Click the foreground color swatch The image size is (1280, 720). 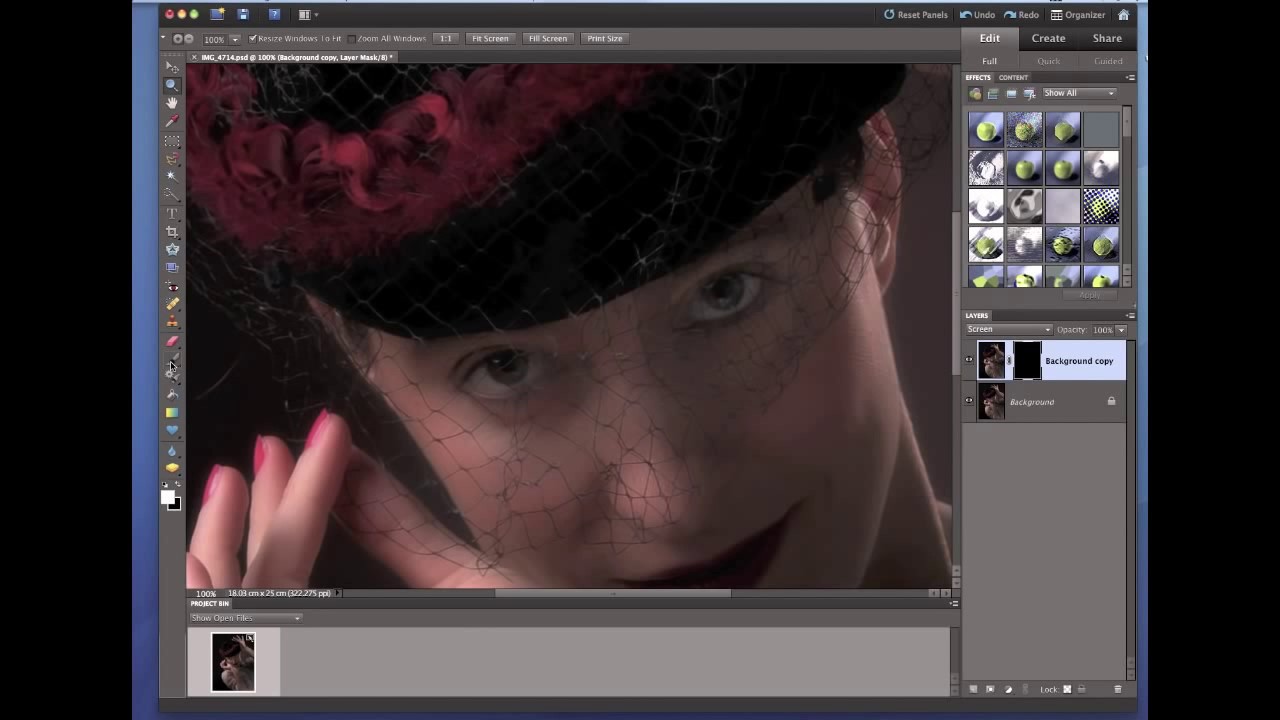(x=168, y=497)
